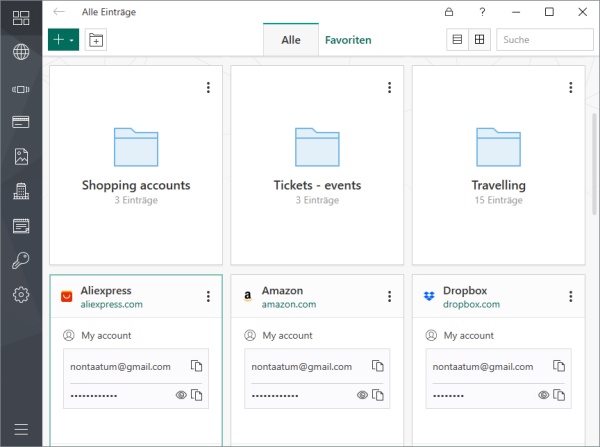Open Notes icon in sidebar

[21, 226]
